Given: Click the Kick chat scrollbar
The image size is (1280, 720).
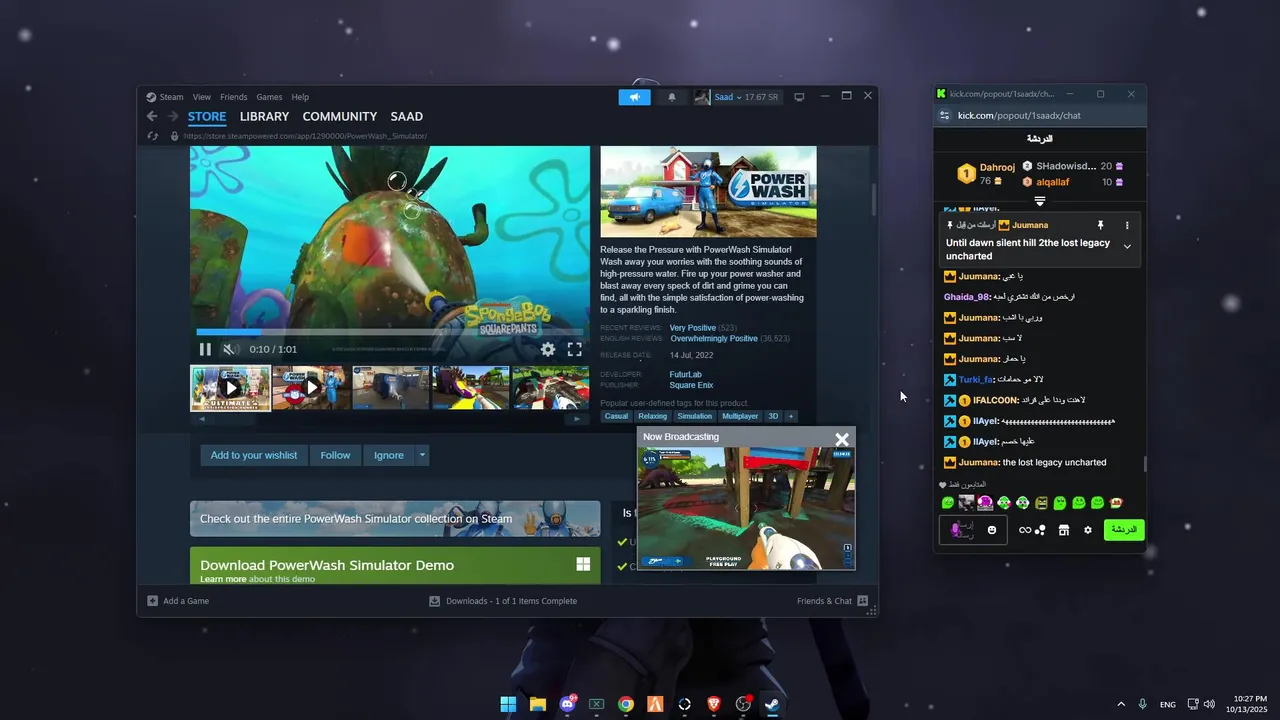Looking at the screenshot, I should (x=1146, y=464).
